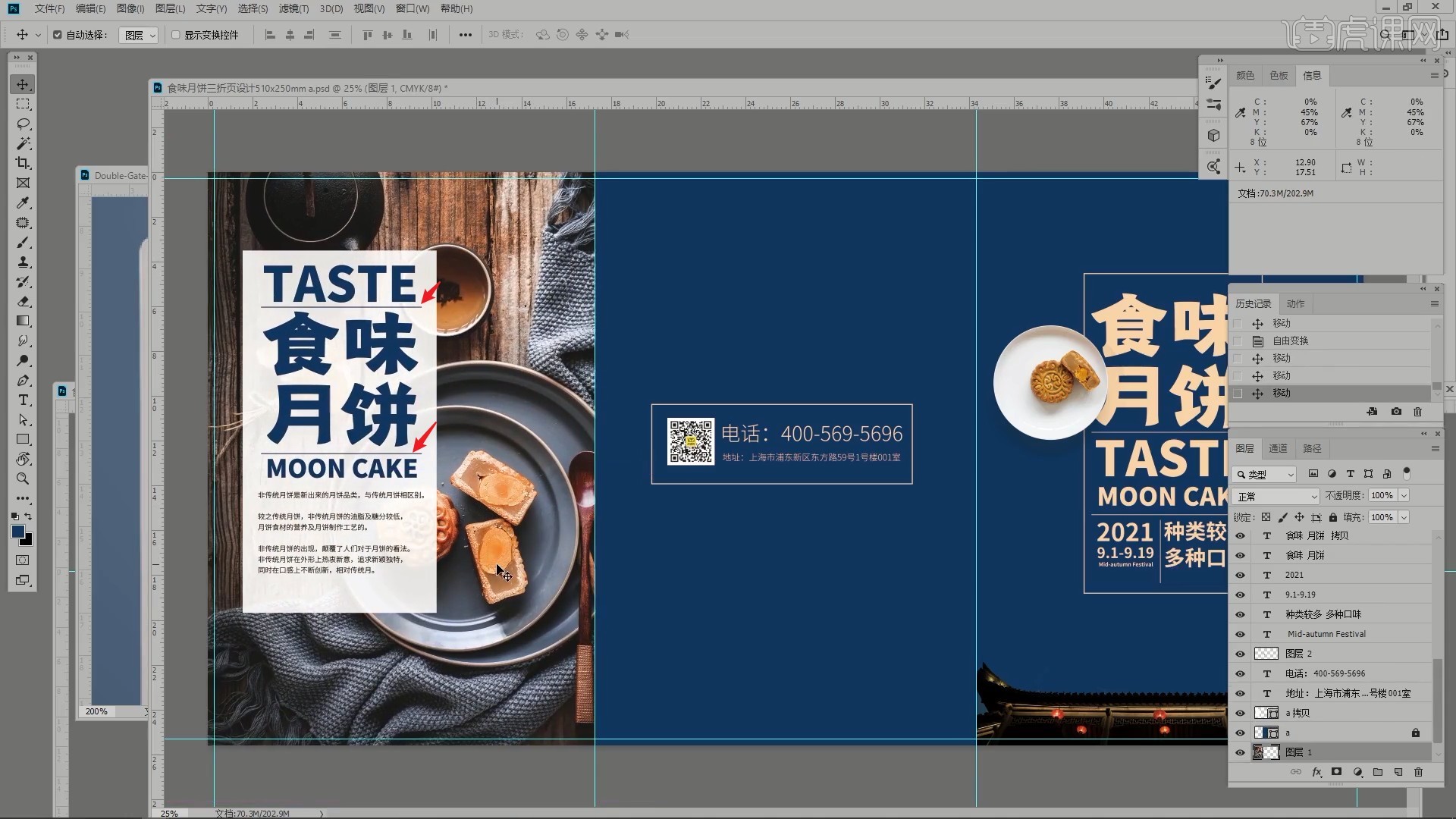Enable 显示变换控件 checkbox
This screenshot has height=819, width=1456.
coord(176,35)
